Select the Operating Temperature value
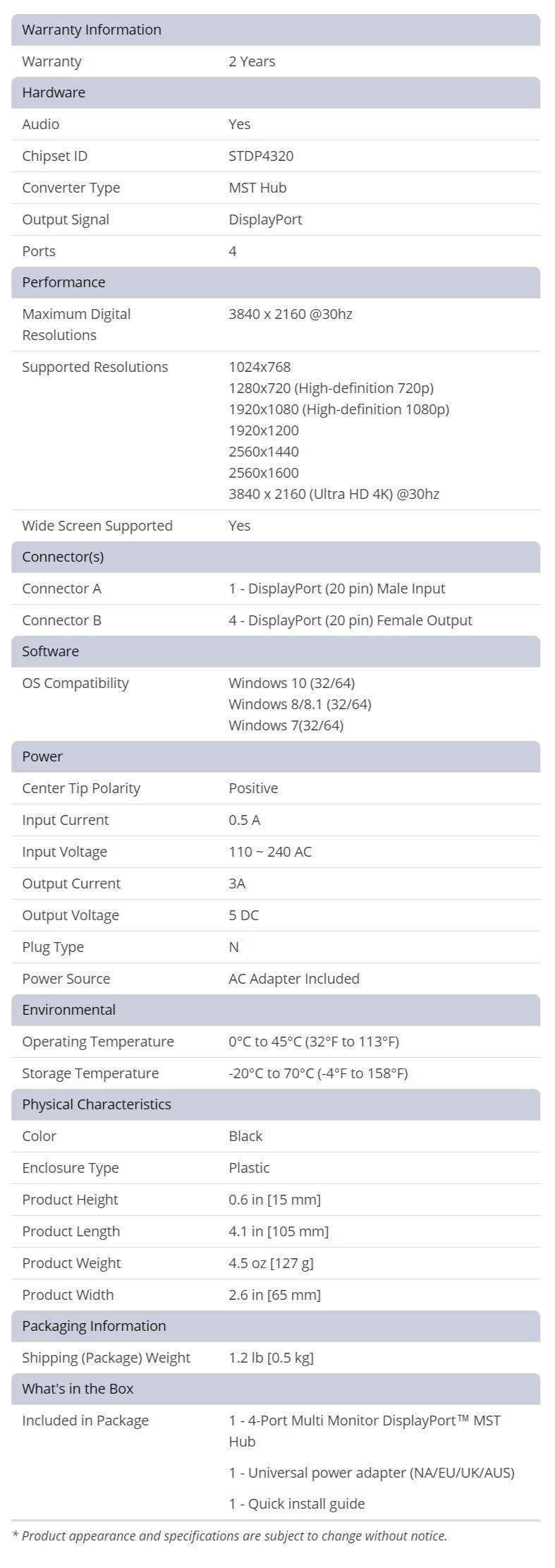Screen dimensions: 555x1568 point(314,1042)
